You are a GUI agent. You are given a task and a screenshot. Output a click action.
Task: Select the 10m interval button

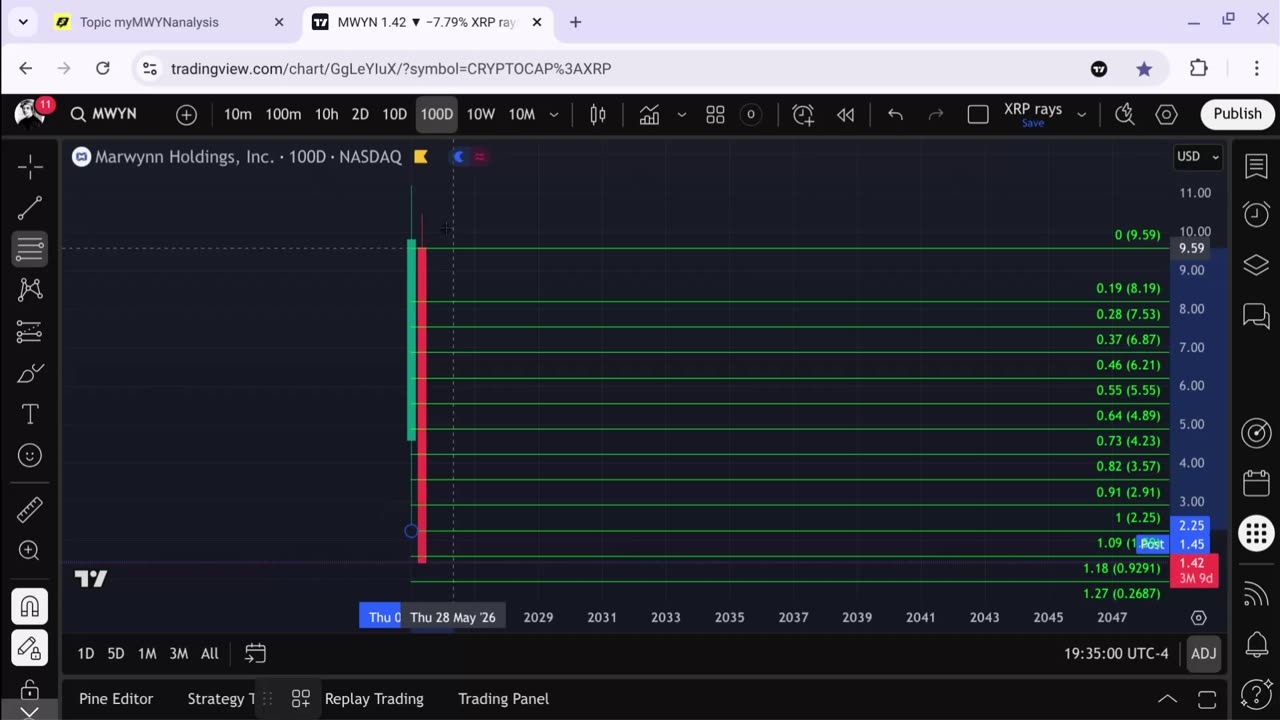(x=238, y=115)
